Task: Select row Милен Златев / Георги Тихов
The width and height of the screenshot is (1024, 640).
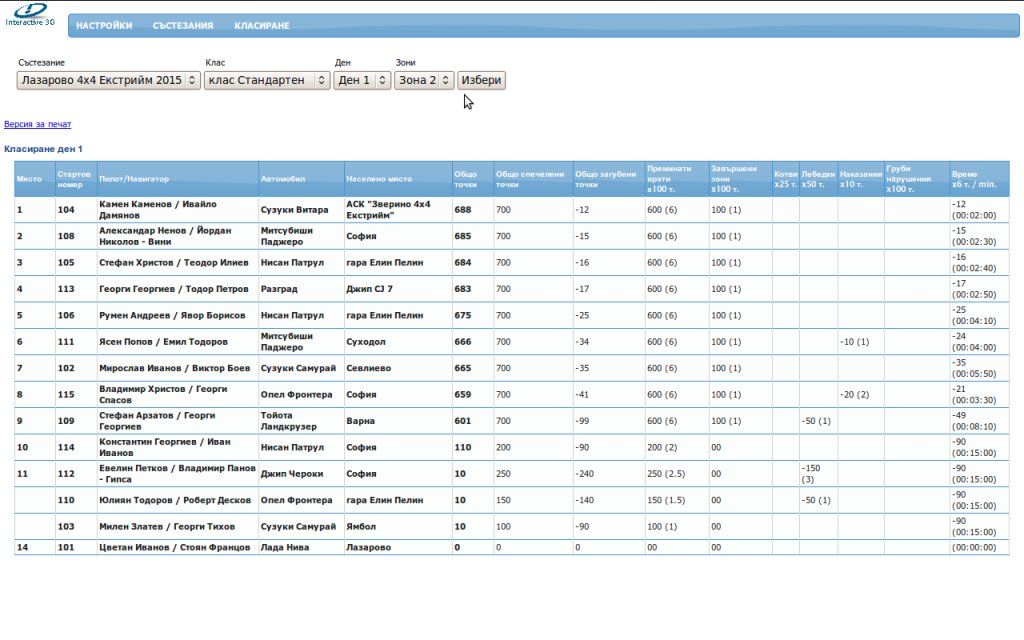Action: coord(511,526)
